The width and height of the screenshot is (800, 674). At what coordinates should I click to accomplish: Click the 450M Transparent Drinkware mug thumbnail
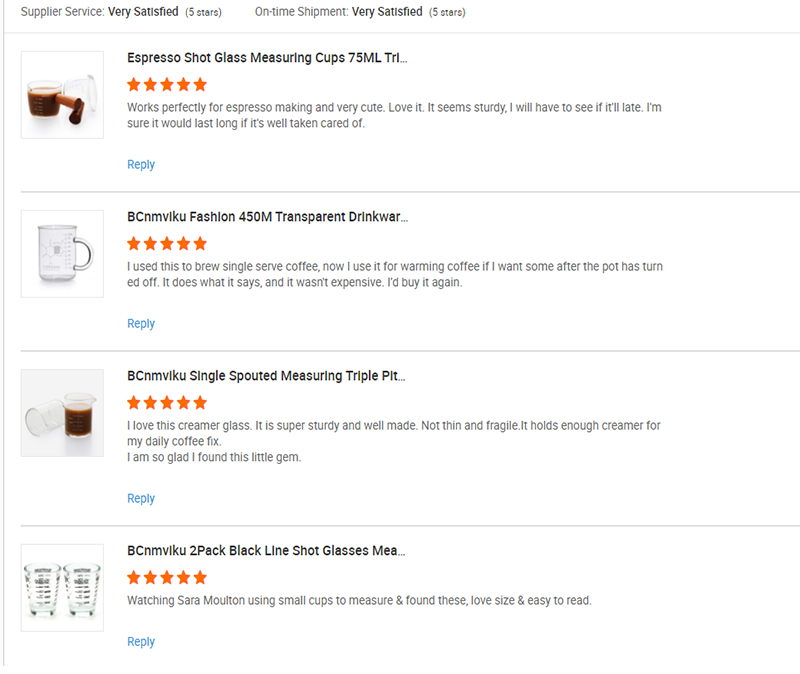click(x=62, y=253)
